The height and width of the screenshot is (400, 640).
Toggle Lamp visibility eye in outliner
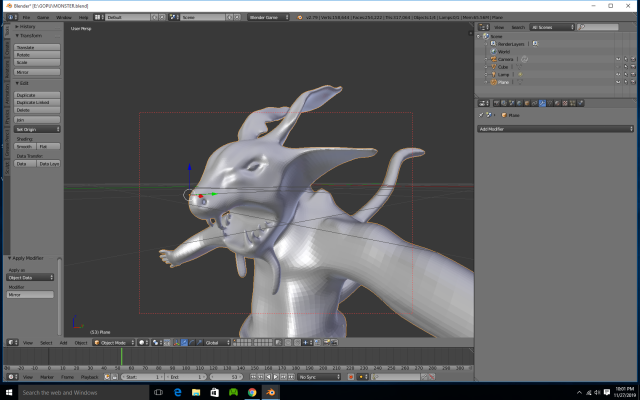click(x=618, y=75)
